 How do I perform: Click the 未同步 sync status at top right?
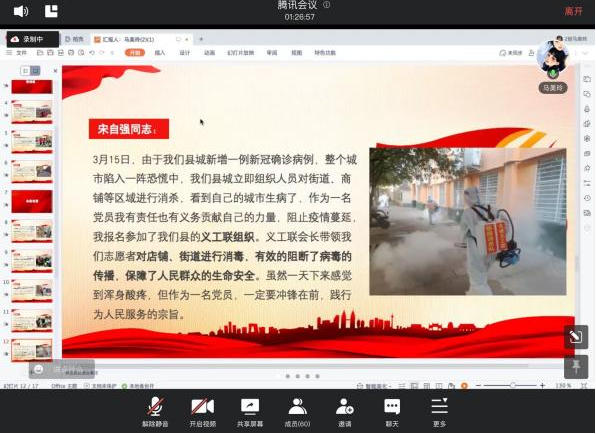[x=511, y=53]
